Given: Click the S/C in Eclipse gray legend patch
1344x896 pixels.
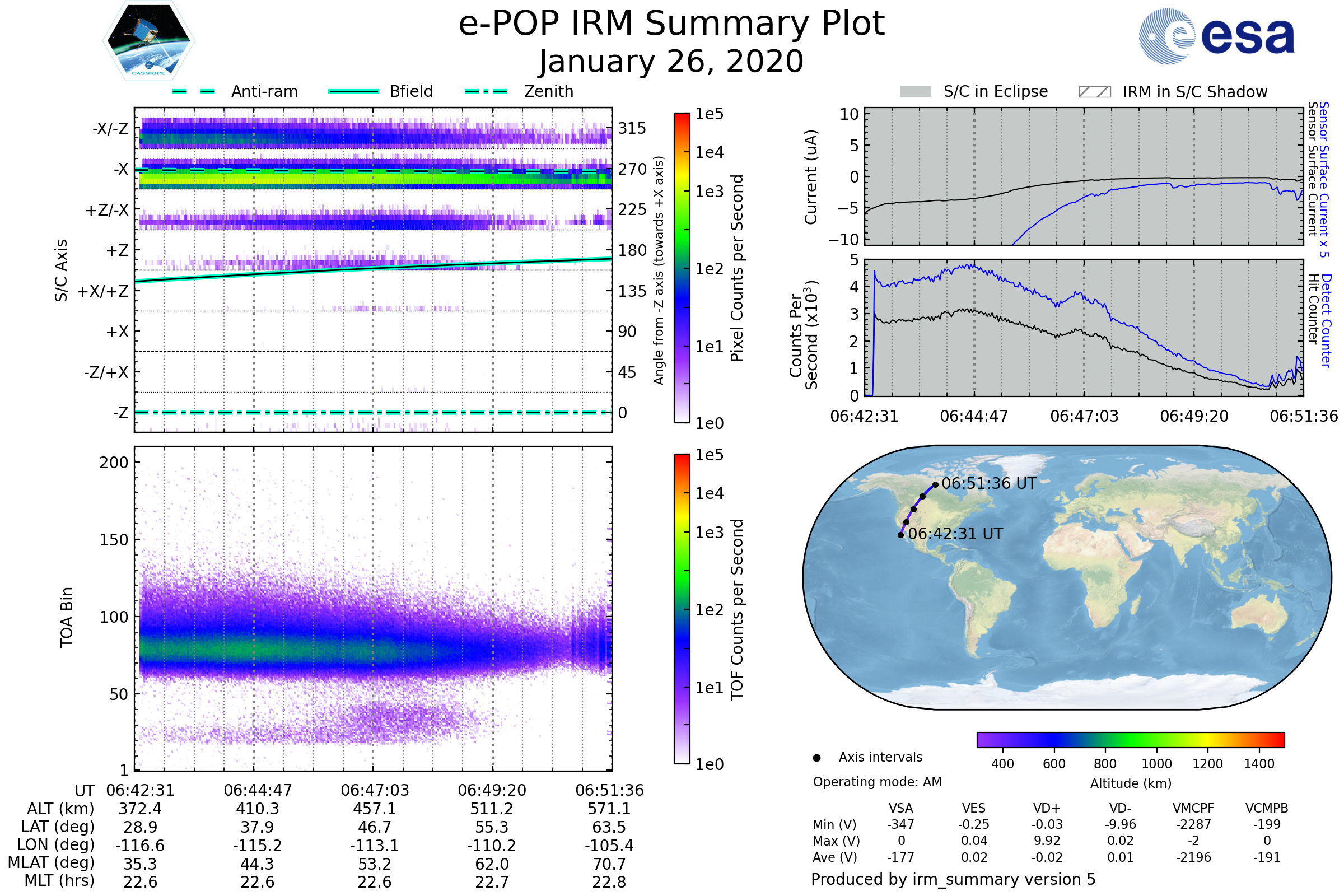Looking at the screenshot, I should point(916,92).
